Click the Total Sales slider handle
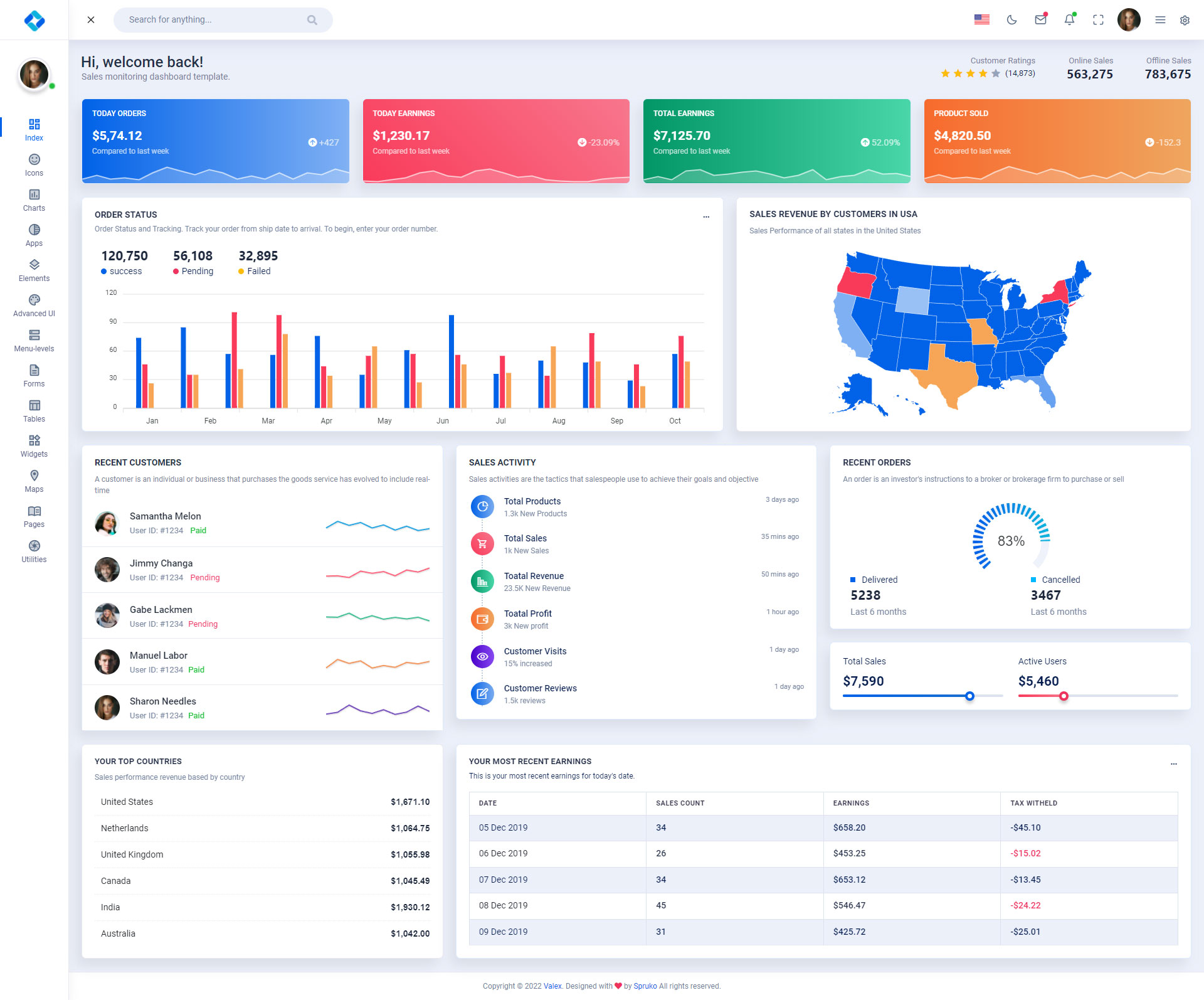The height and width of the screenshot is (1000, 1204). click(969, 696)
